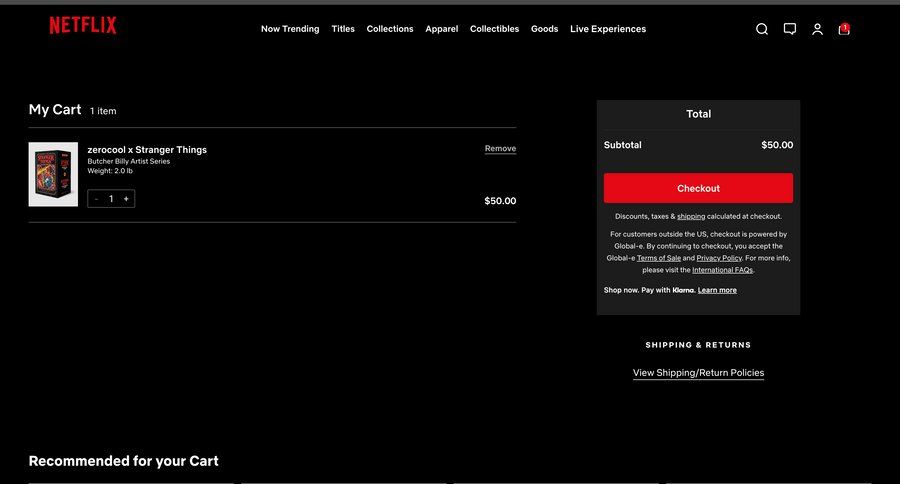Open the Now Trending menu
The height and width of the screenshot is (484, 900).
pyautogui.click(x=290, y=29)
